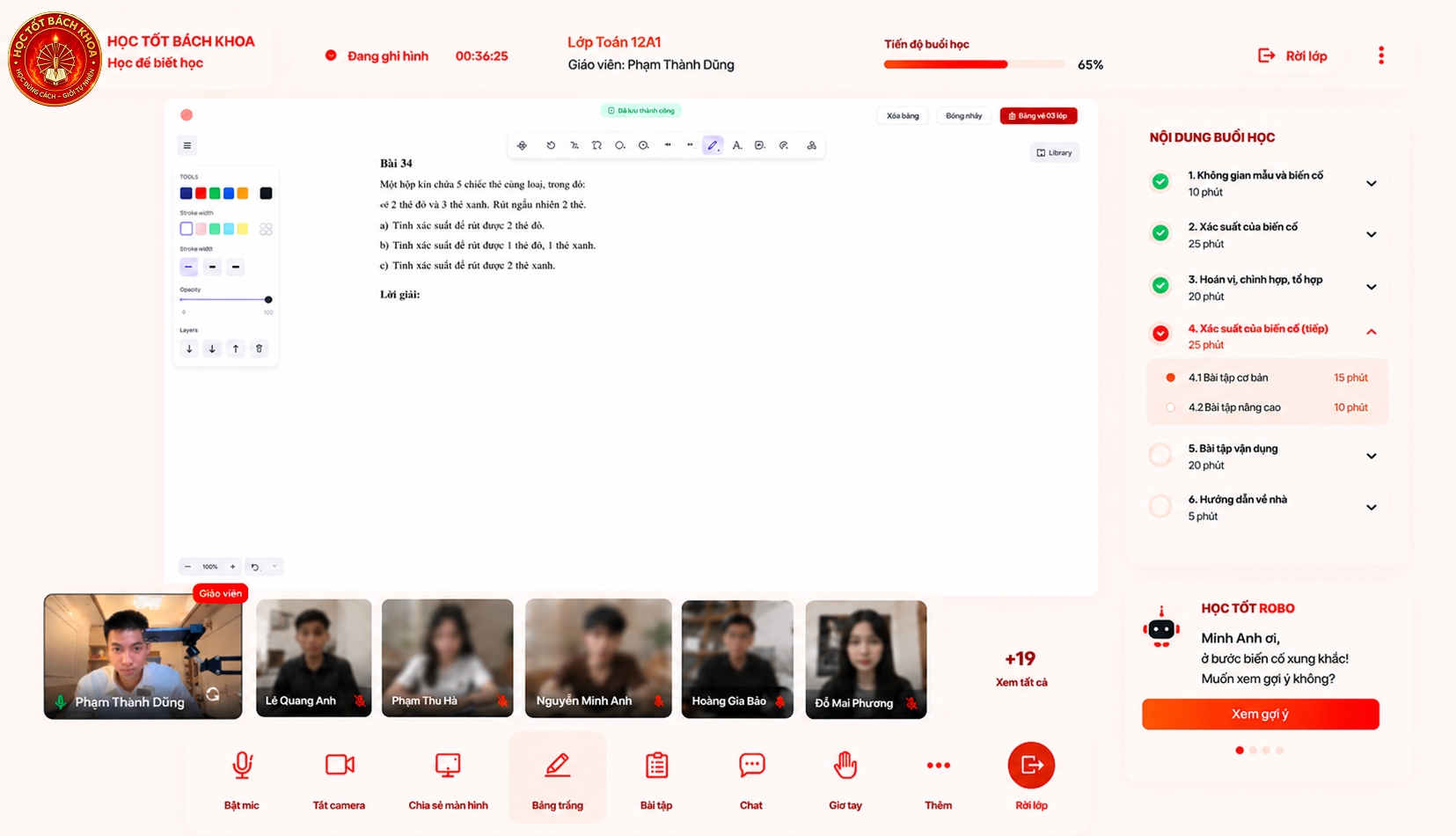Click the Bảng vẽ 03 lớp button
This screenshot has height=836, width=1456.
click(x=1038, y=115)
